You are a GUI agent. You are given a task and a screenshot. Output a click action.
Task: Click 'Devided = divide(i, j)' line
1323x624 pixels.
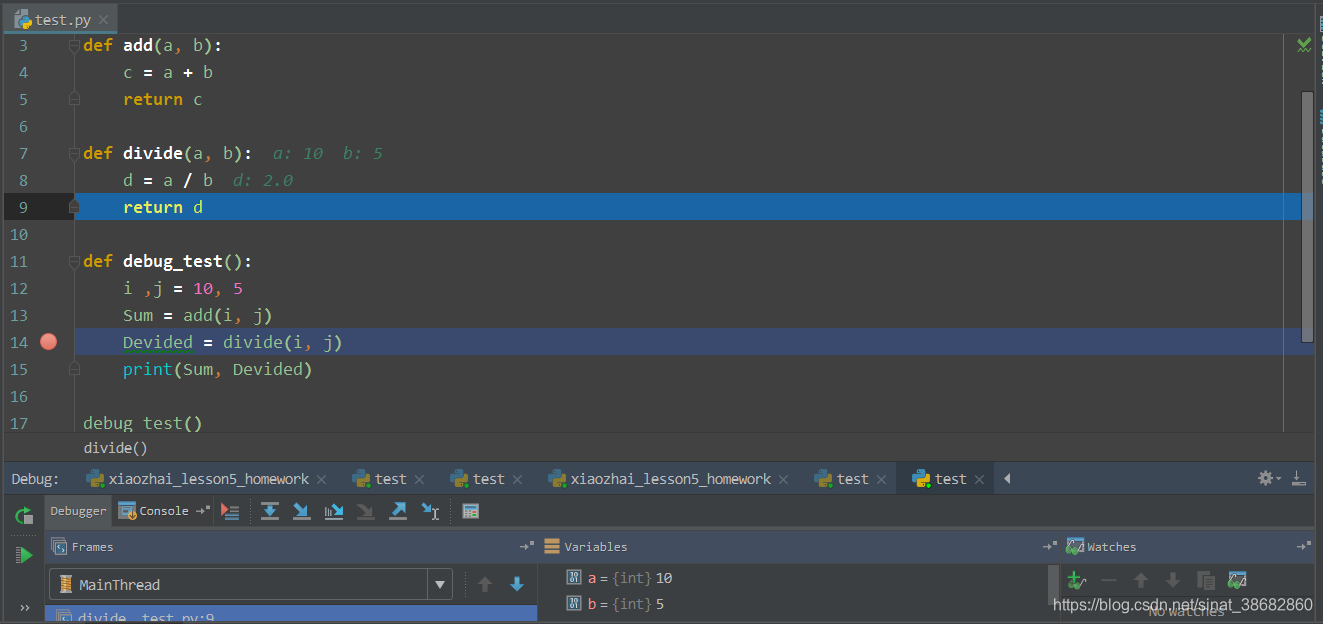(233, 342)
